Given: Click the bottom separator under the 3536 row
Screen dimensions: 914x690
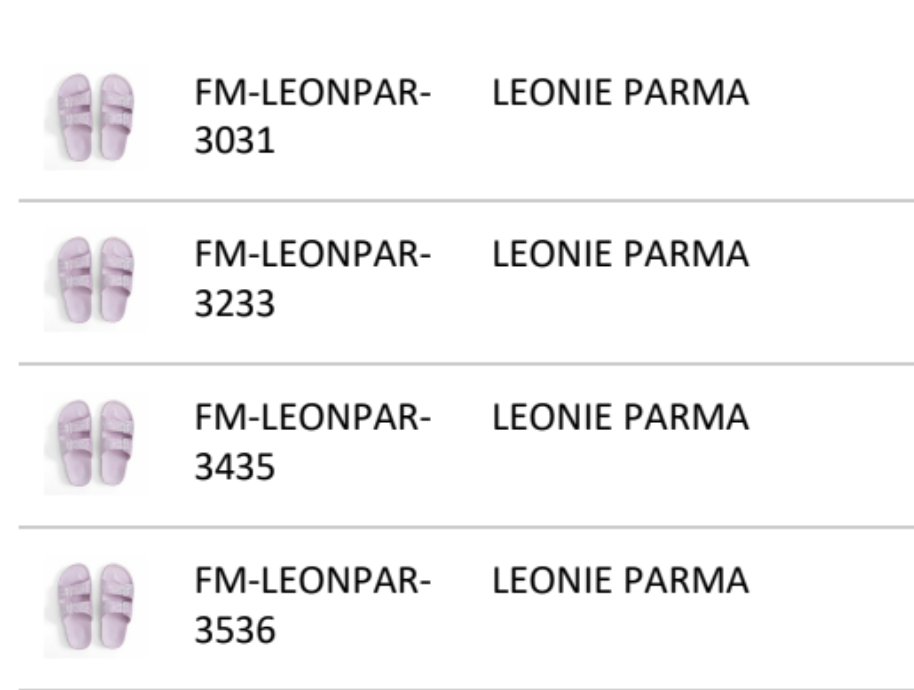Looking at the screenshot, I should point(466,689).
